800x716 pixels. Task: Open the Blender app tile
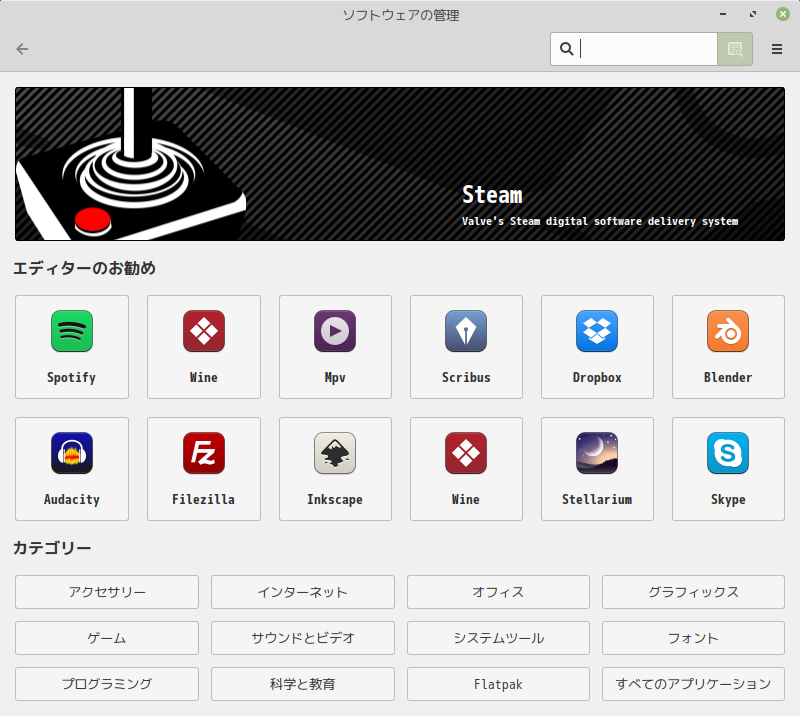729,347
